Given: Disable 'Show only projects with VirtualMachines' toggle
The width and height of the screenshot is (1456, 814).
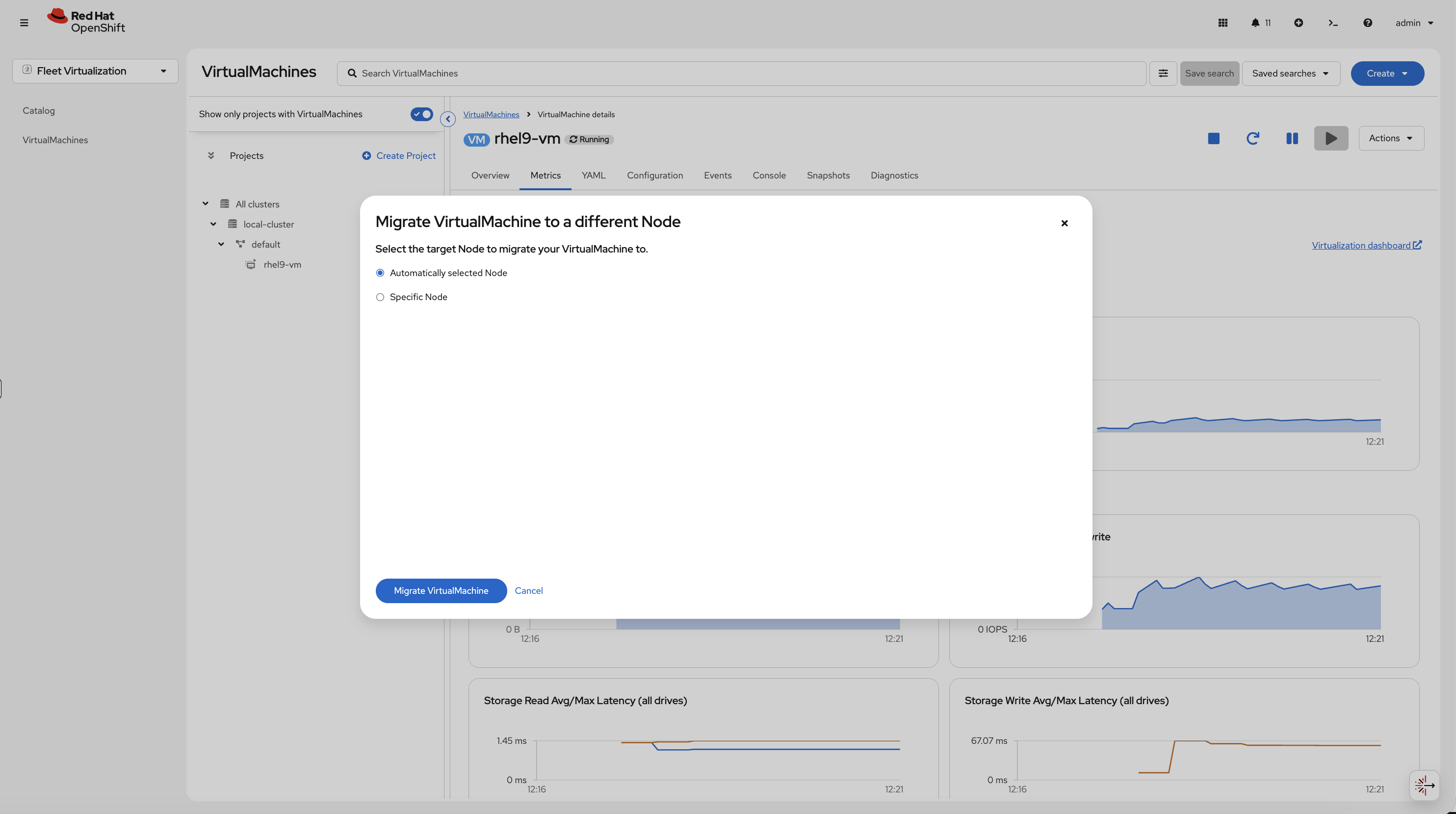Looking at the screenshot, I should click(x=421, y=114).
